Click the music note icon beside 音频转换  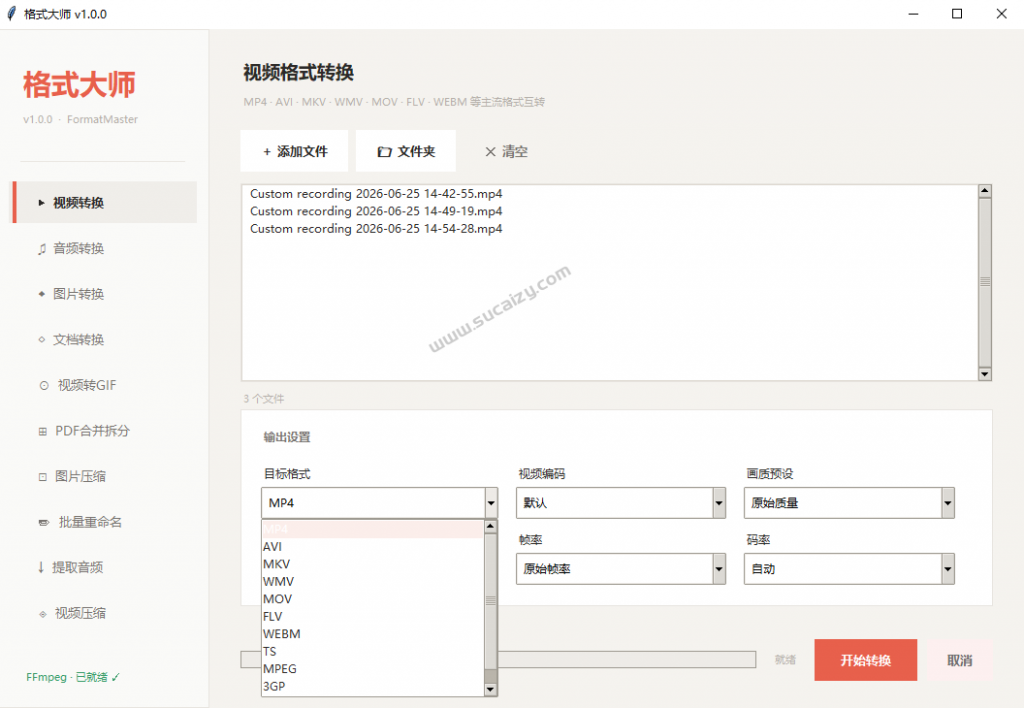tap(42, 249)
